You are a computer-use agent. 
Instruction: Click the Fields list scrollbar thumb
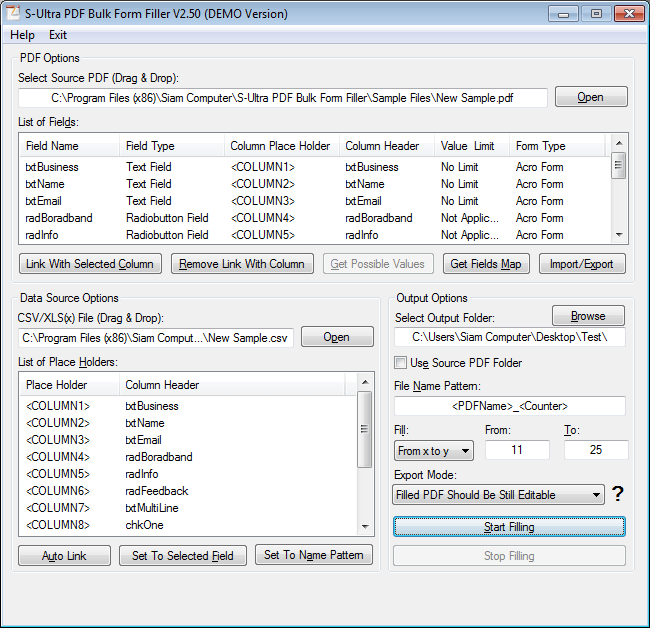tap(618, 165)
